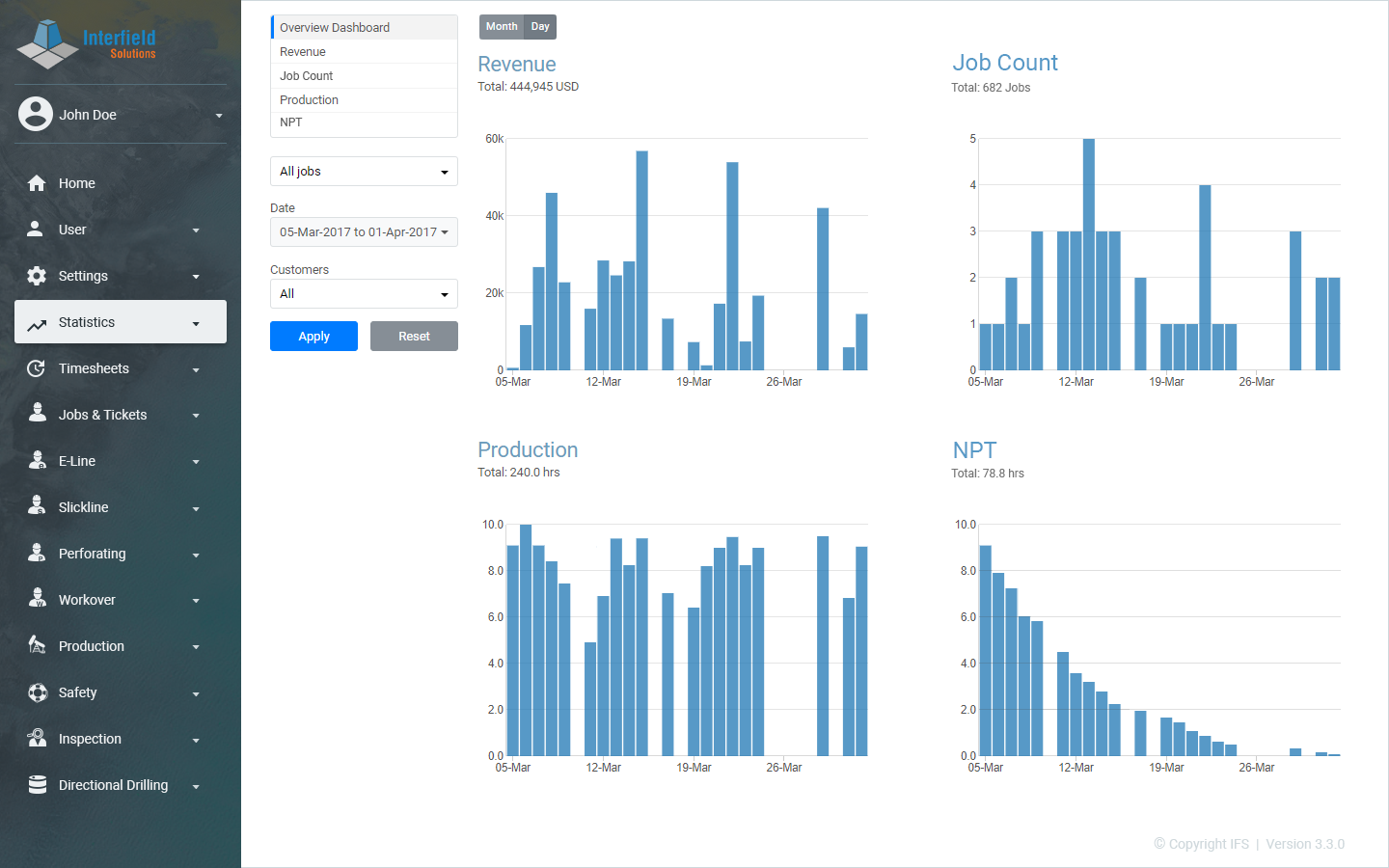Open the date range dropdown
1389x868 pixels.
[x=364, y=232]
